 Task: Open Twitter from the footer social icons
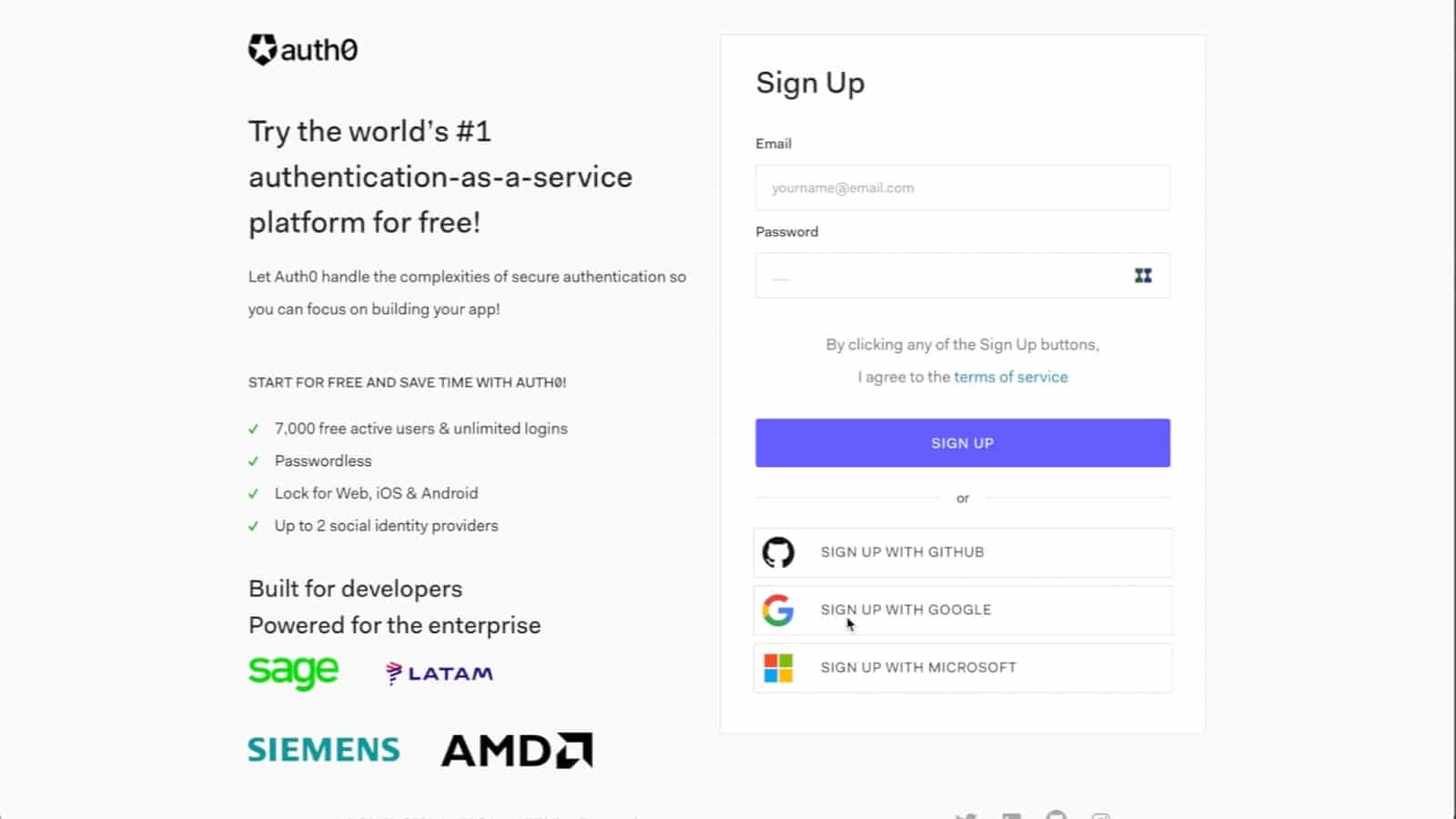[x=966, y=815]
